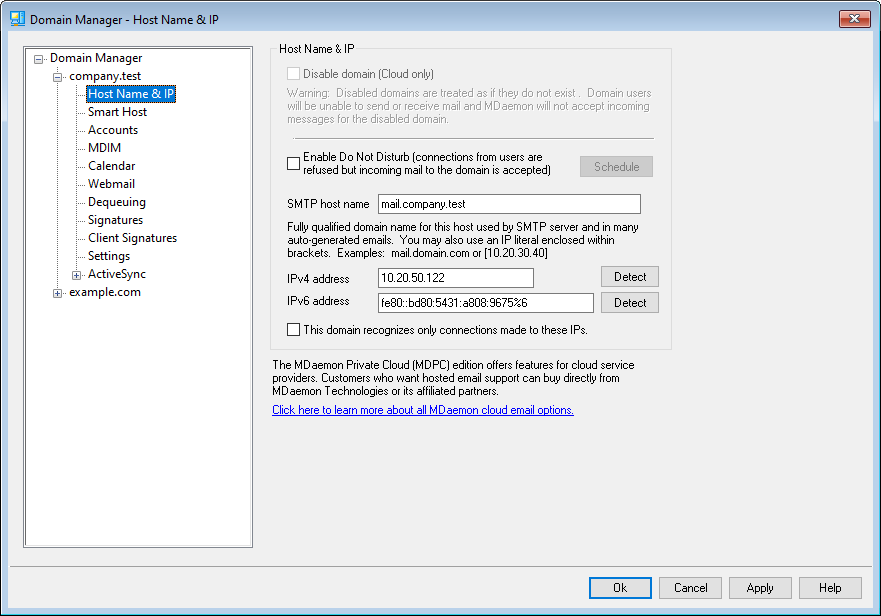Open MDaemon cloud email options link
The height and width of the screenshot is (616, 881).
[x=423, y=410]
